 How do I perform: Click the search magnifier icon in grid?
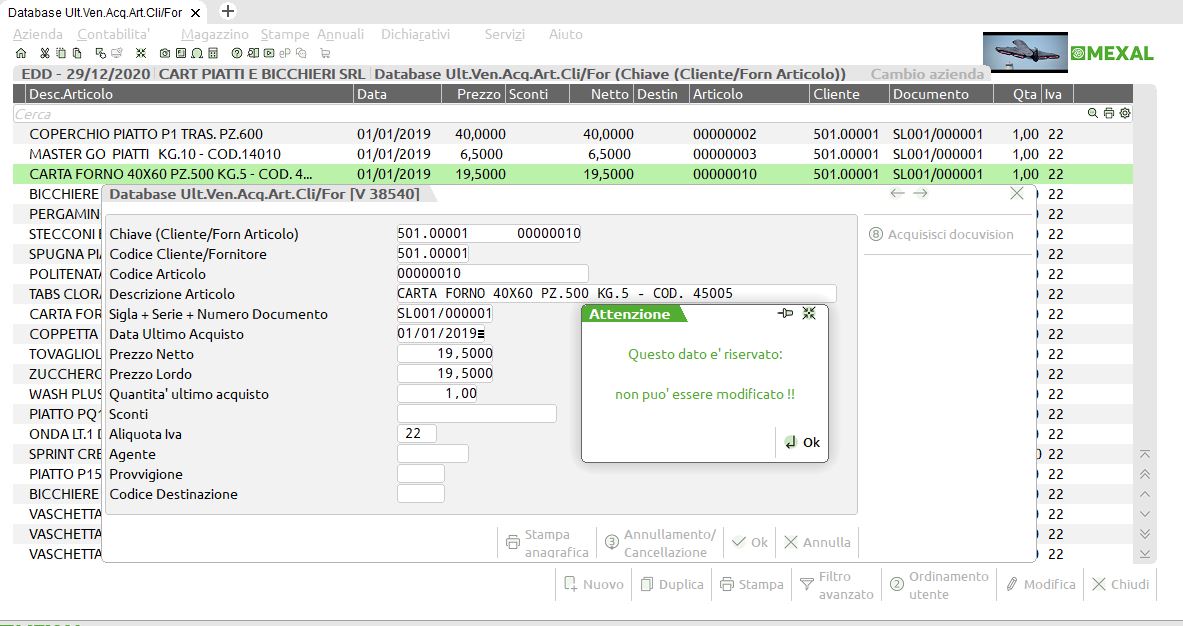click(x=1093, y=114)
